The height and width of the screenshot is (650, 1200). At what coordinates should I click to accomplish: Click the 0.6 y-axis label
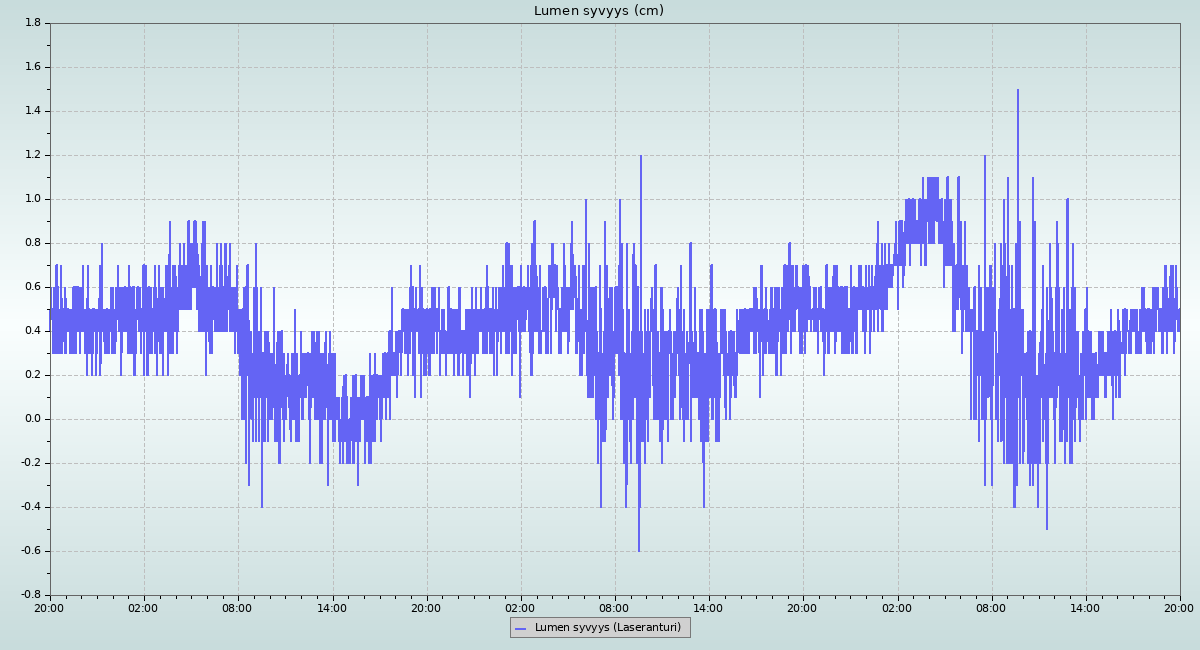click(32, 287)
